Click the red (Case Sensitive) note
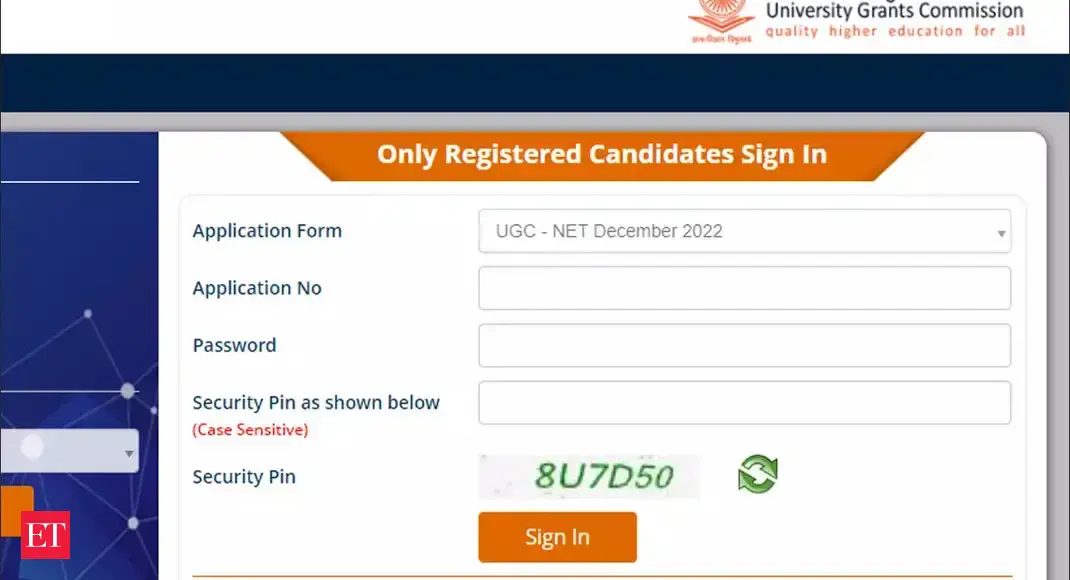 [250, 430]
